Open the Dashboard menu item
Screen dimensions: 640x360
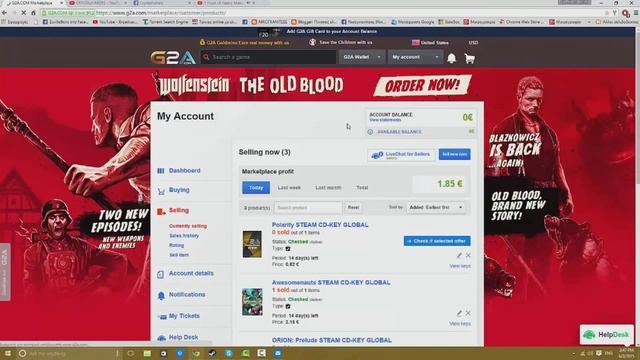[184, 171]
